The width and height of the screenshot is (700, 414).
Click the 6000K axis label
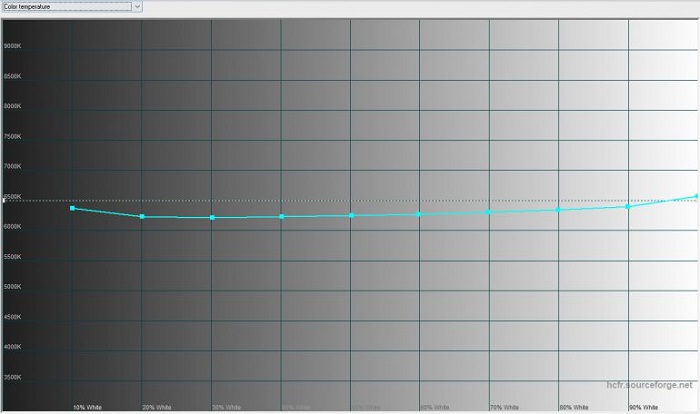12,226
